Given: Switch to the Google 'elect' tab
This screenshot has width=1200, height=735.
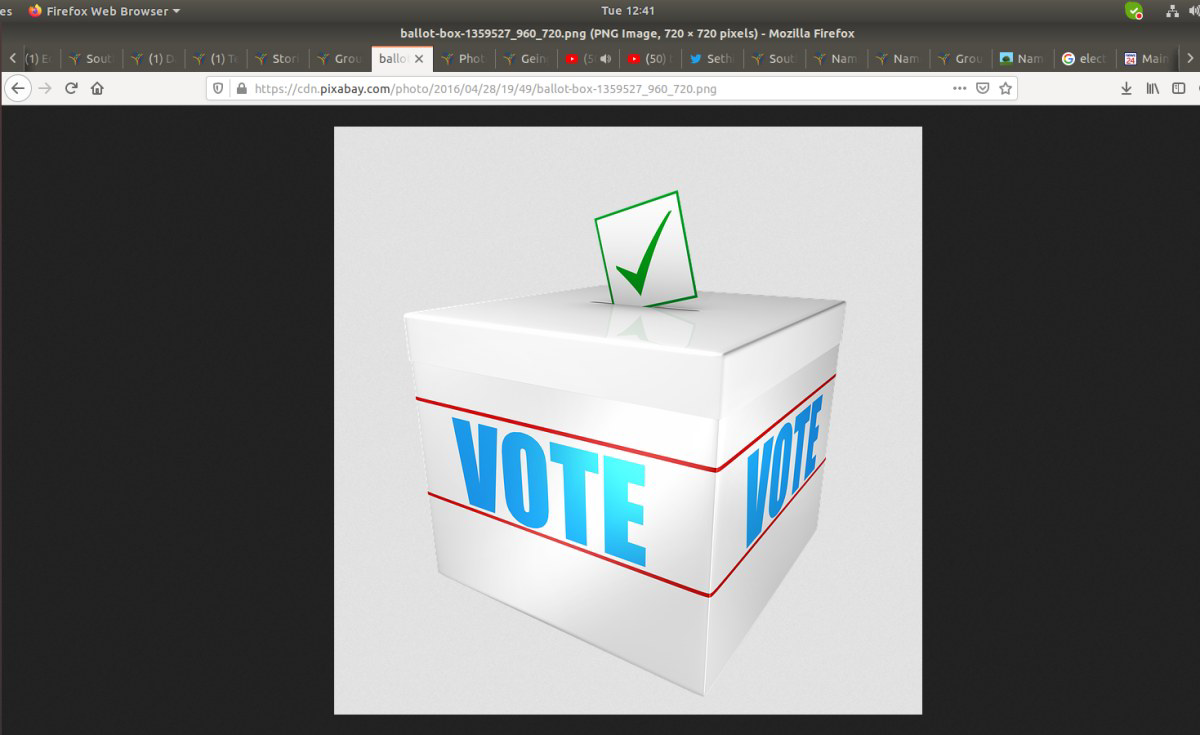Looking at the screenshot, I should [x=1084, y=59].
